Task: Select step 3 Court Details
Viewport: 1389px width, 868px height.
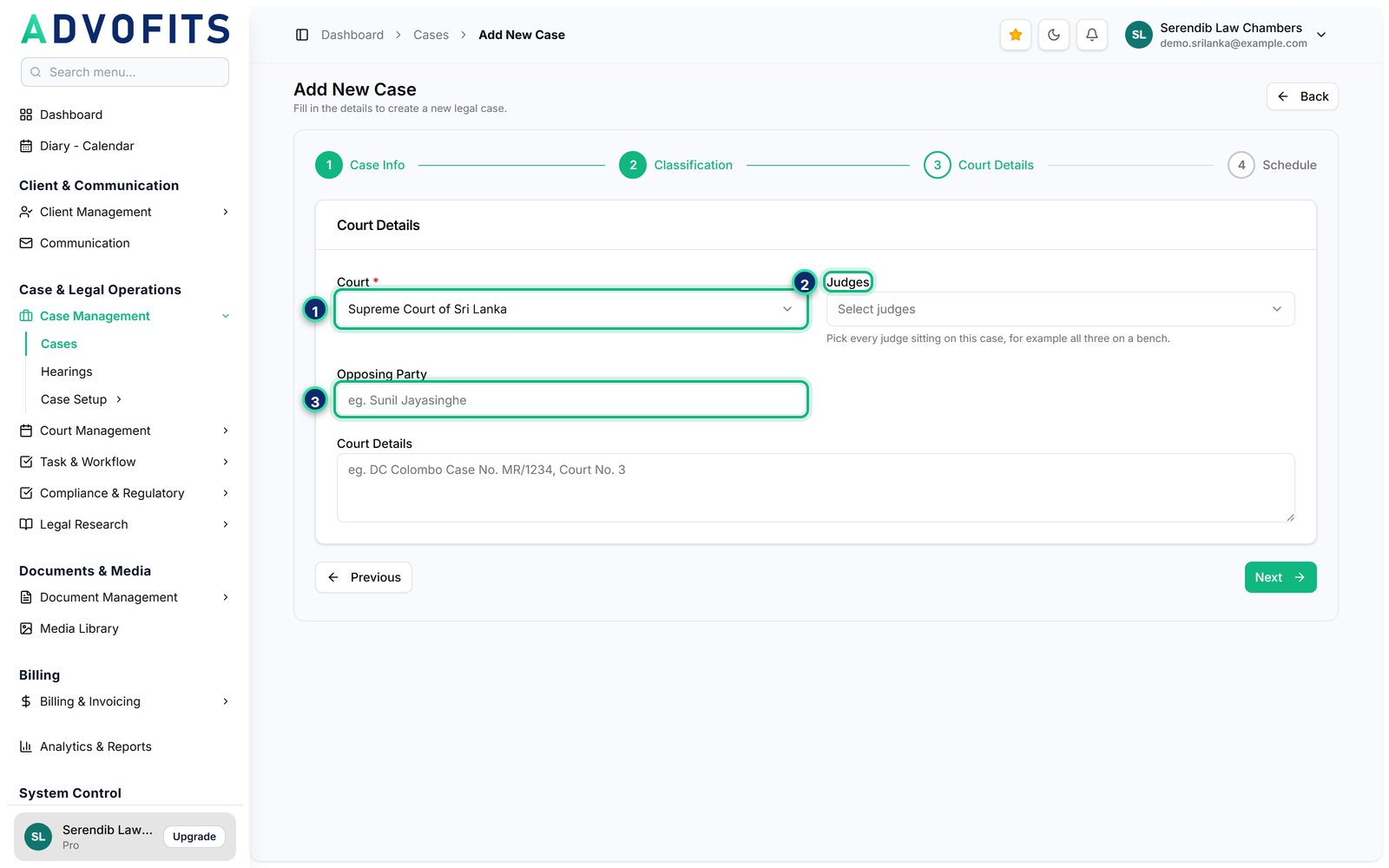Action: tap(978, 165)
